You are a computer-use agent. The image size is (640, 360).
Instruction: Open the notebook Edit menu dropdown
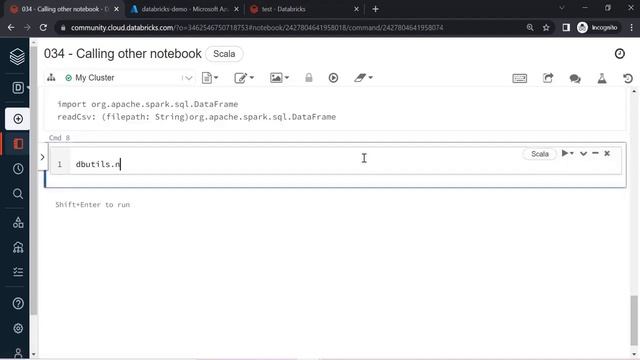point(244,78)
